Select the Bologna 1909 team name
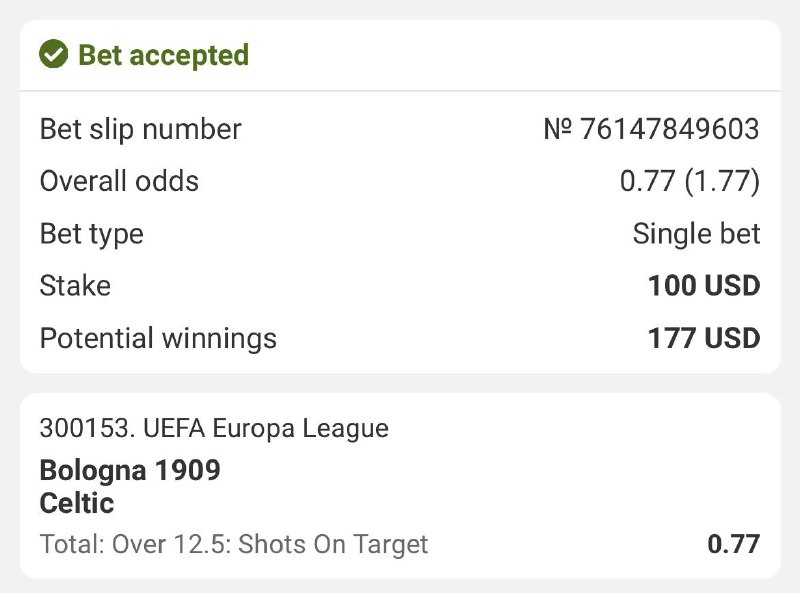 [130, 470]
